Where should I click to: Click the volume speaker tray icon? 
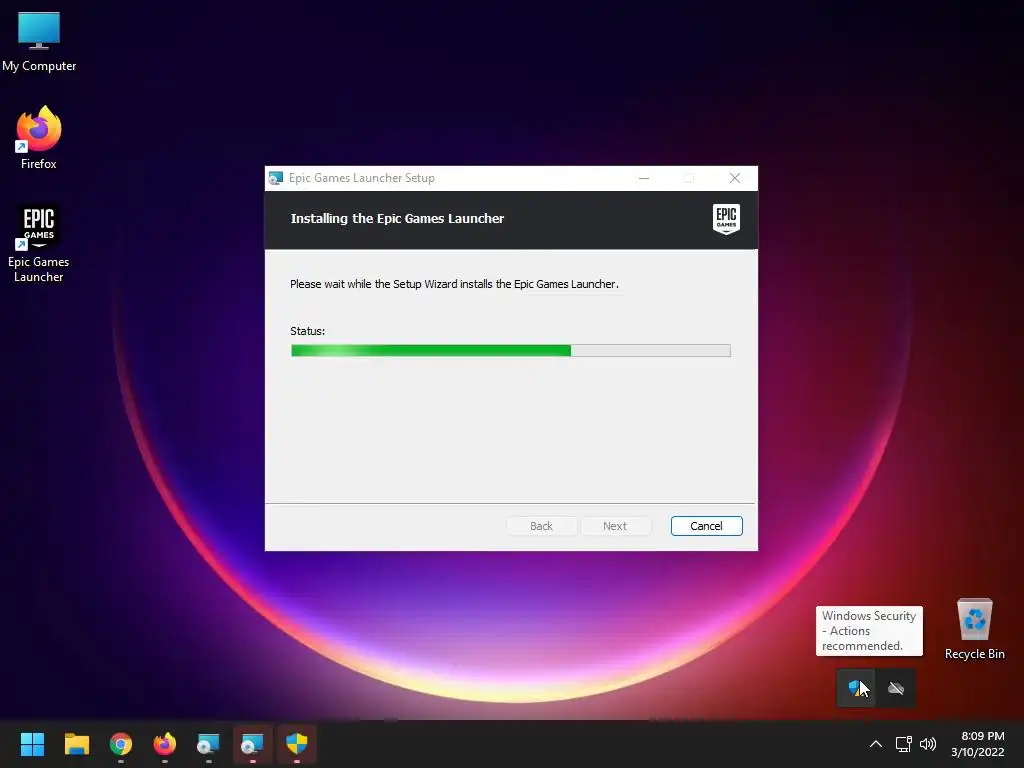[x=927, y=744]
